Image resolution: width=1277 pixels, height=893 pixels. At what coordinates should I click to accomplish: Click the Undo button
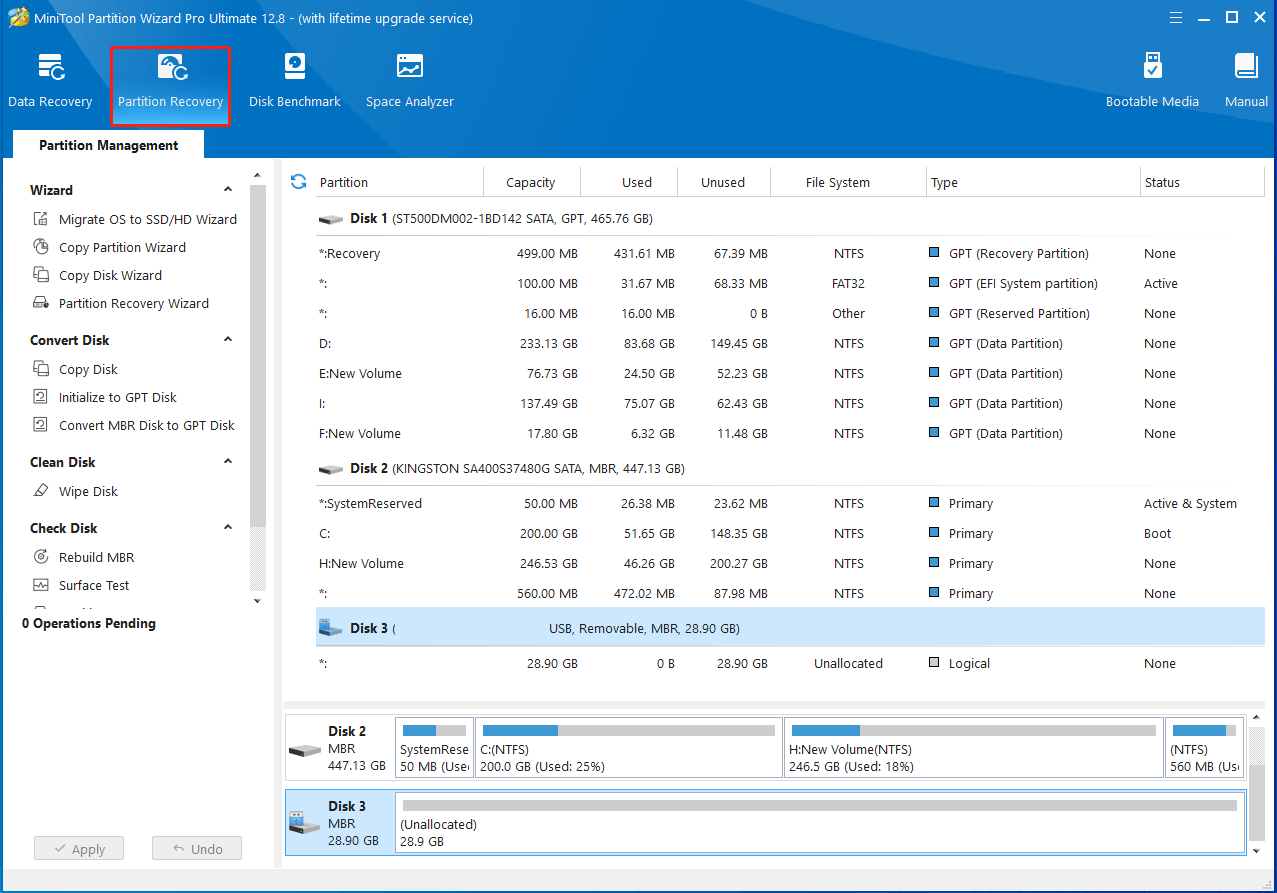pos(197,849)
